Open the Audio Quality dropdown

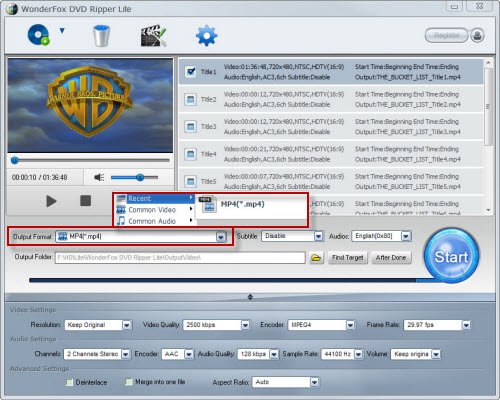click(274, 354)
